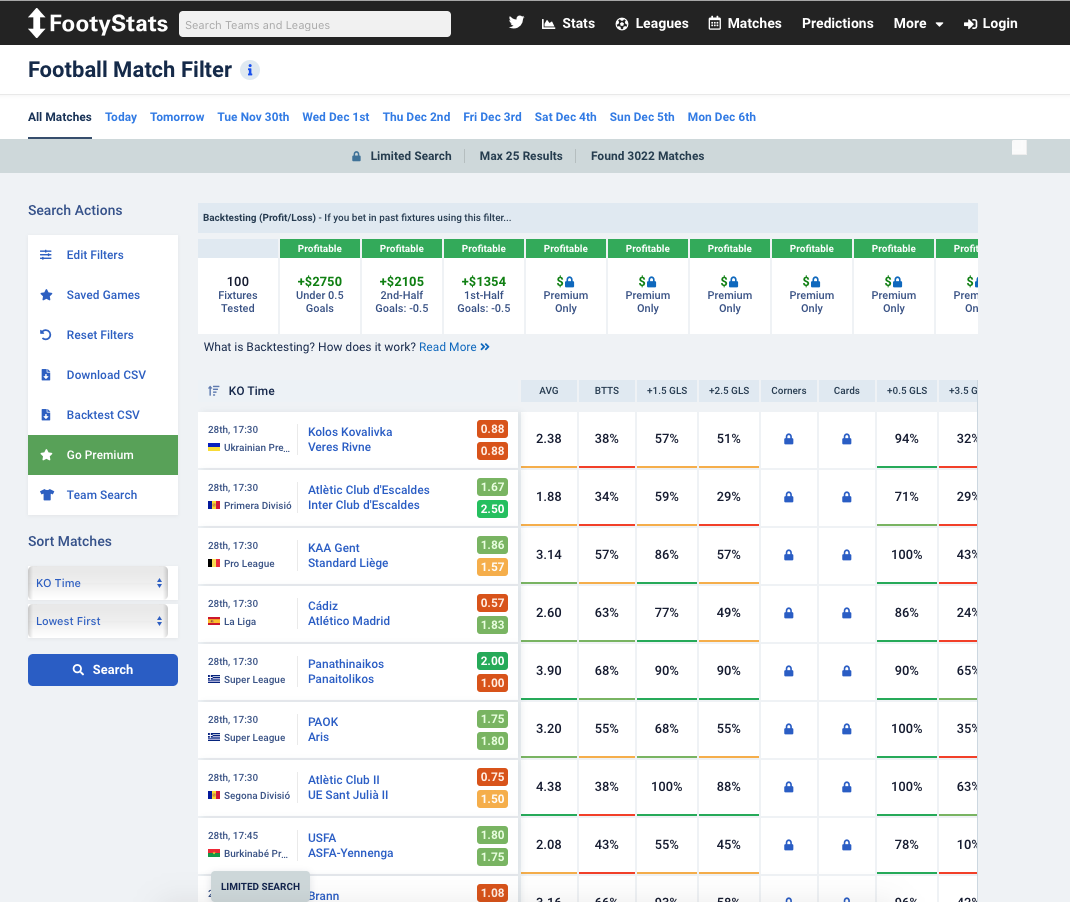Click the blue Search button
The height and width of the screenshot is (902, 1070).
coord(103,670)
